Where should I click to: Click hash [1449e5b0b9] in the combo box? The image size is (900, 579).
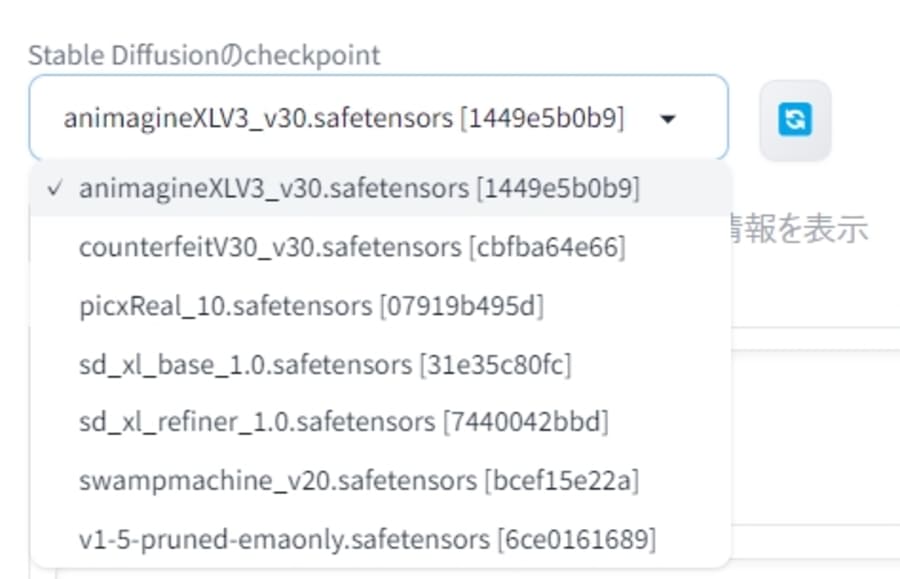click(542, 119)
